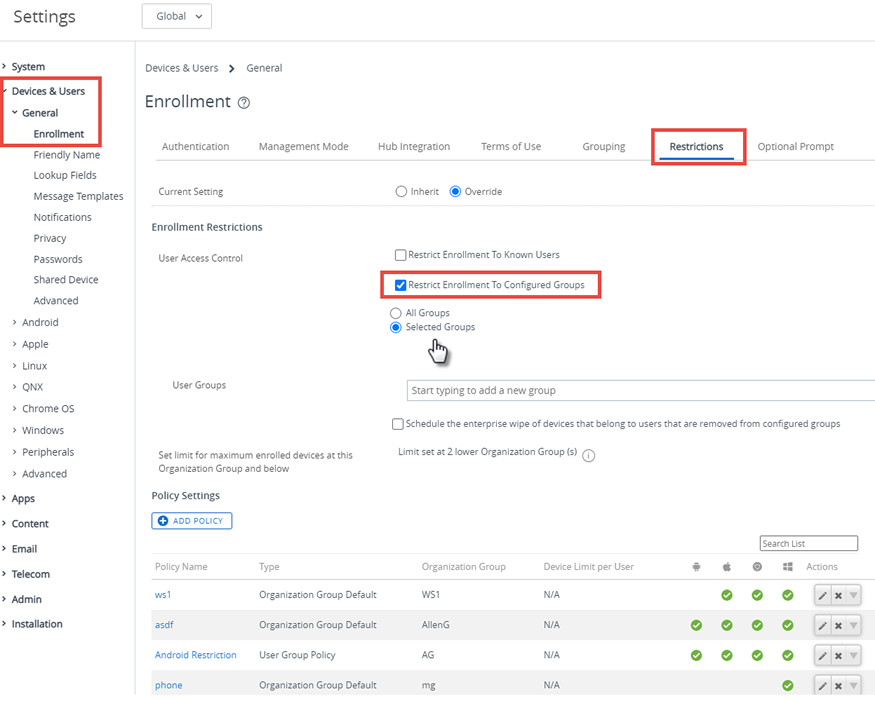
Task: Open Shared Device in the sidebar
Action: coord(66,280)
